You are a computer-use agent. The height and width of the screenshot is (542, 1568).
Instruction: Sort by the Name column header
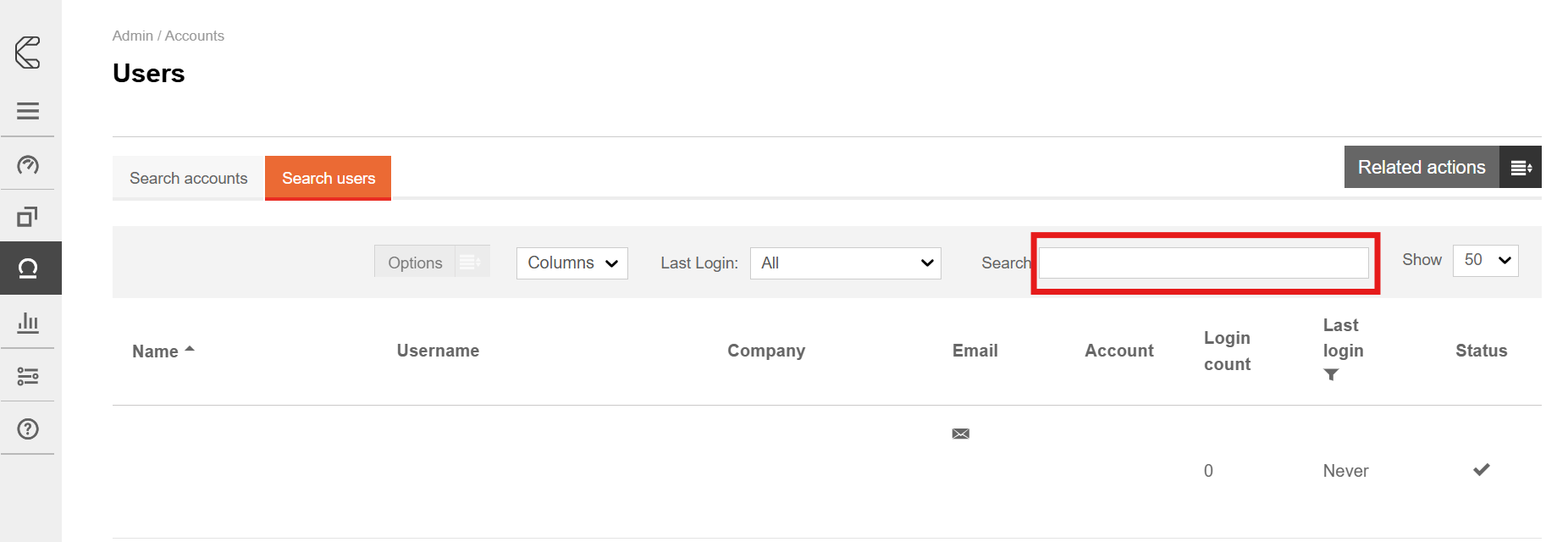click(156, 351)
